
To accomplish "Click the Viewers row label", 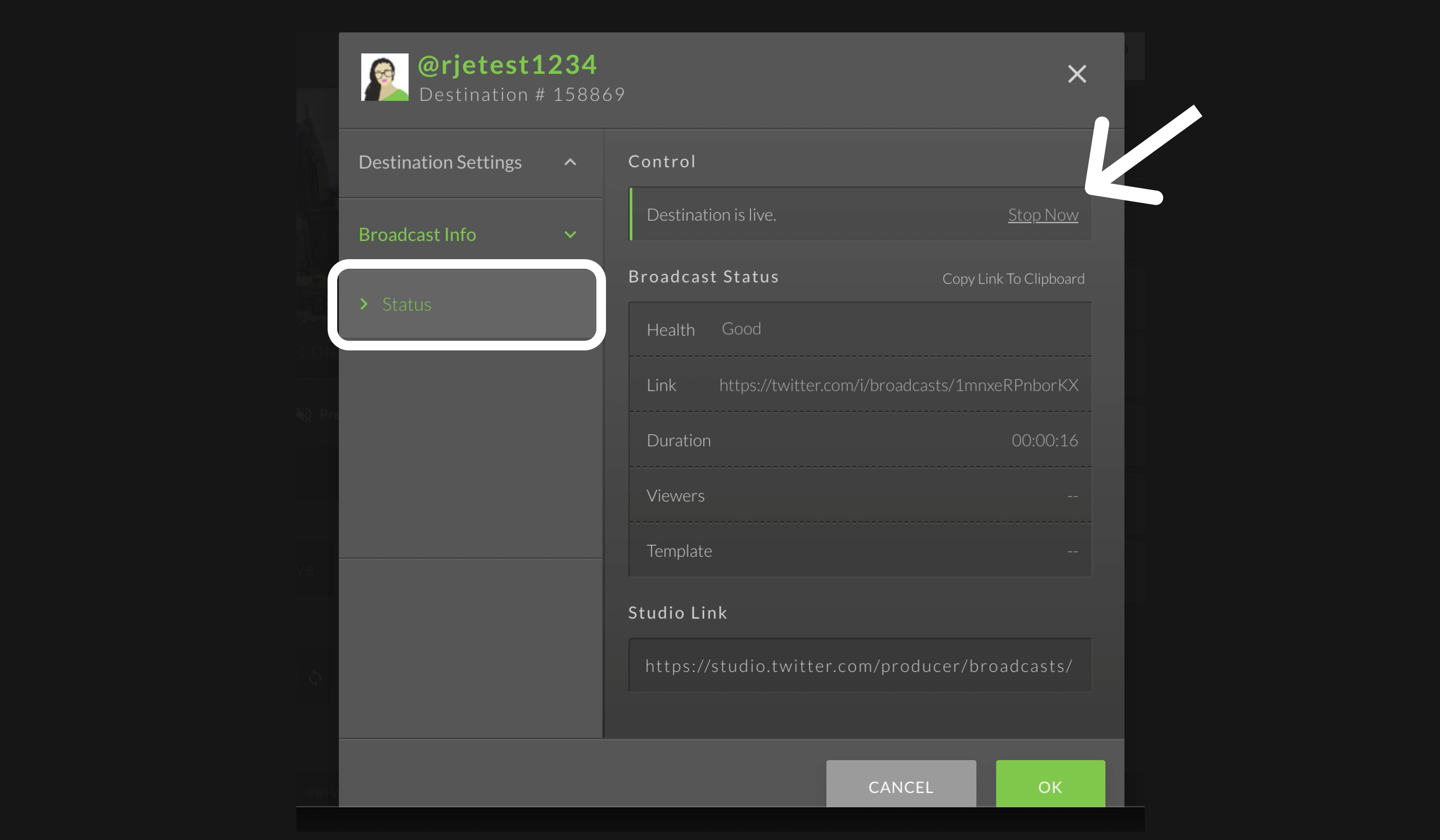I will click(x=676, y=496).
